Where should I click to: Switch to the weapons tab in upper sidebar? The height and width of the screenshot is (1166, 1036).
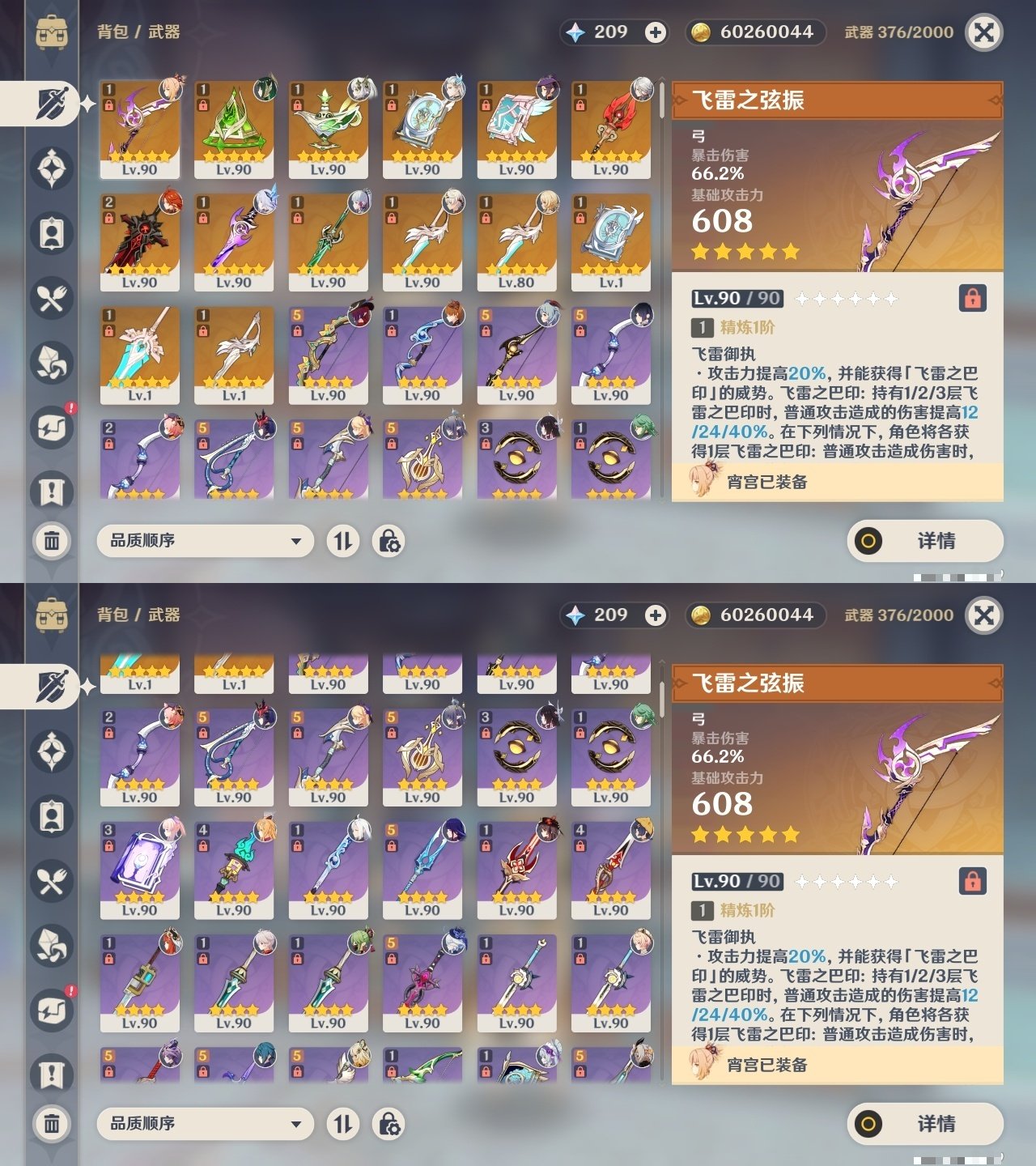tap(52, 104)
